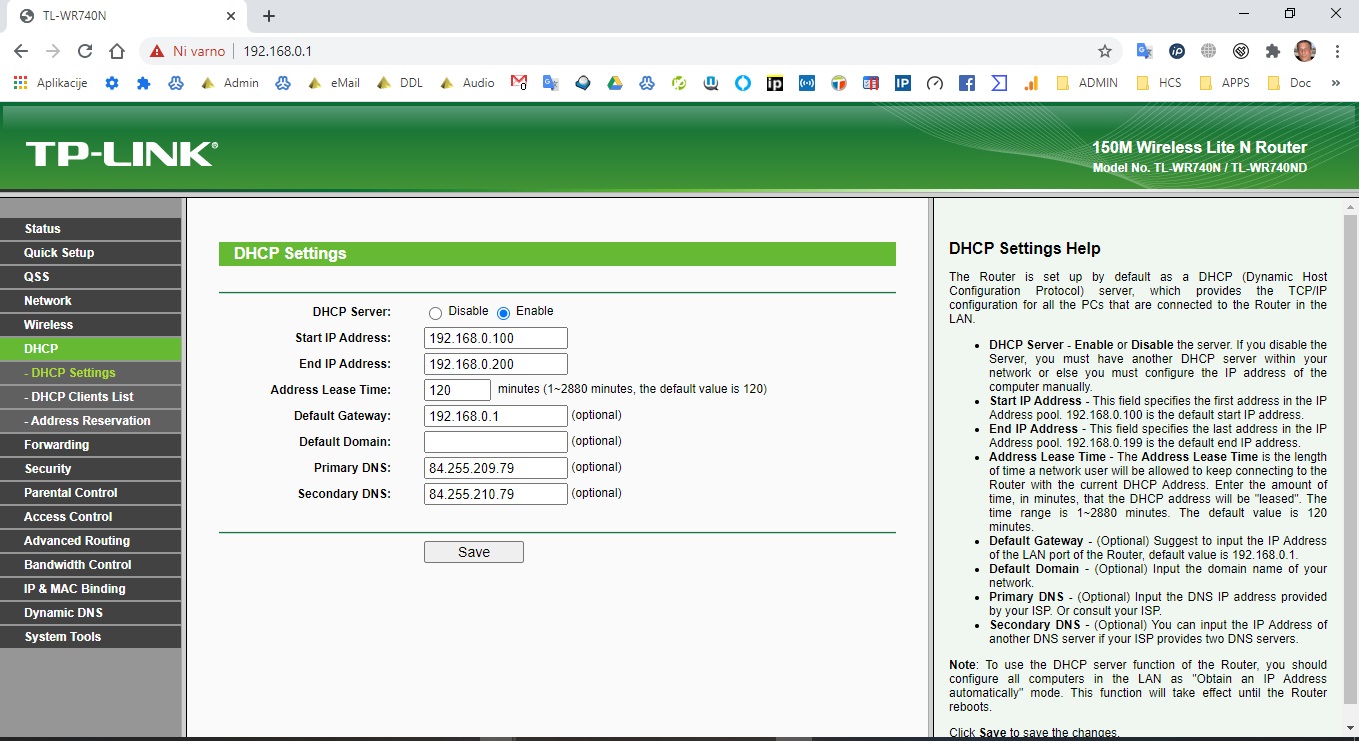Viewport: 1359px width, 741px height.
Task: Open IP & MAC Binding menu
Action: (91, 589)
